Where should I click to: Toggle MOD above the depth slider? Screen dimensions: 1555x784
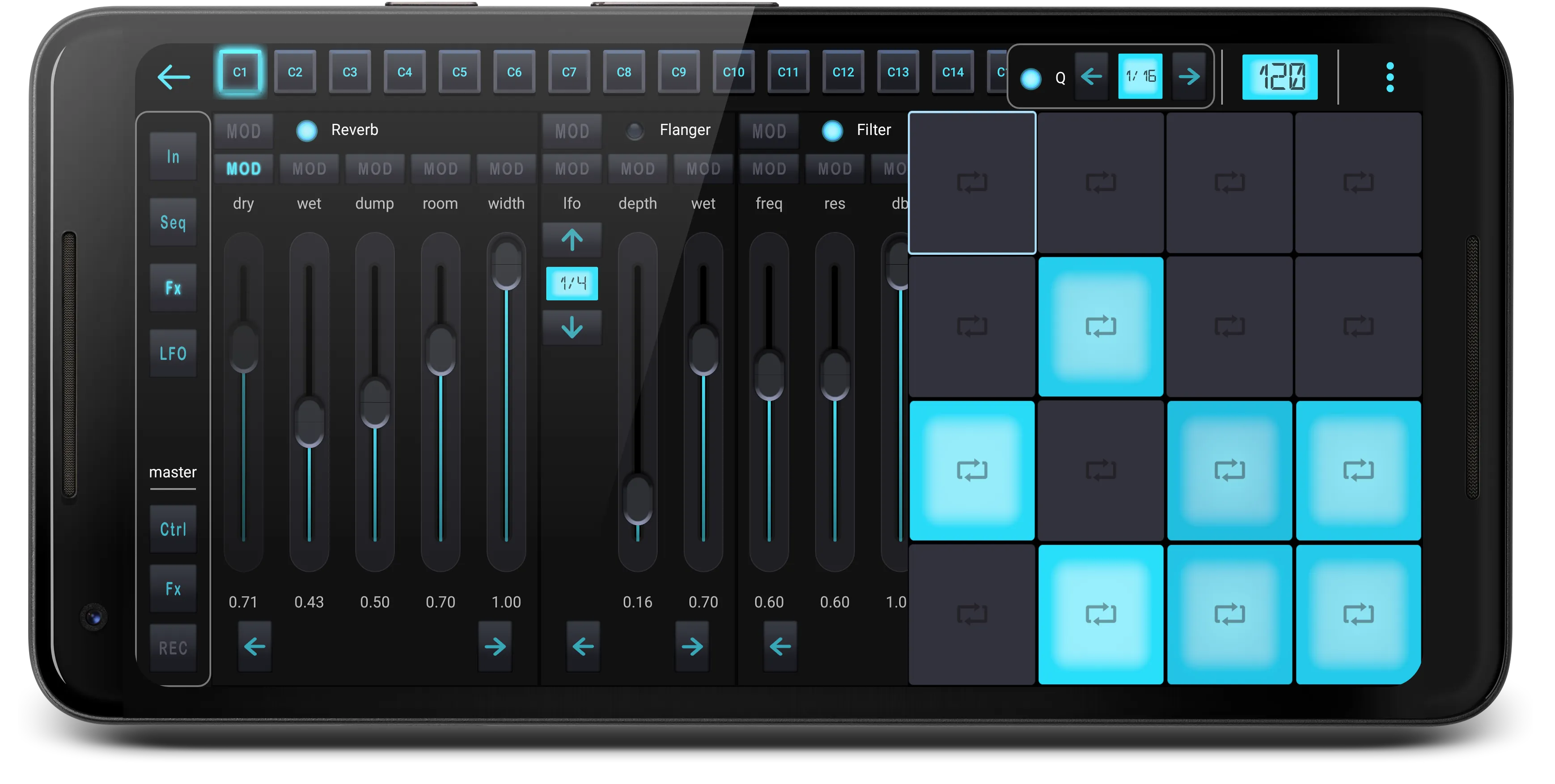point(638,169)
